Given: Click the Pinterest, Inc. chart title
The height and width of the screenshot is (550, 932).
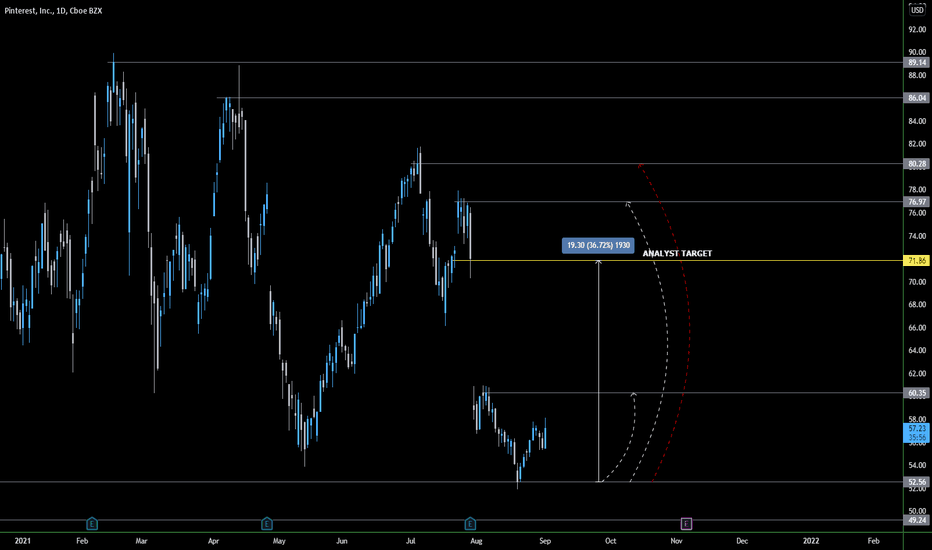Looking at the screenshot, I should pos(53,11).
